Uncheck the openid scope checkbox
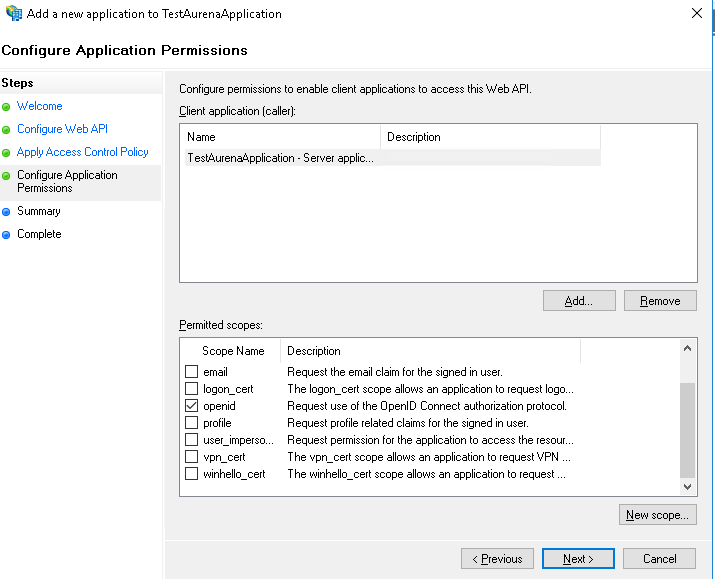This screenshot has width=715, height=579. click(x=192, y=406)
